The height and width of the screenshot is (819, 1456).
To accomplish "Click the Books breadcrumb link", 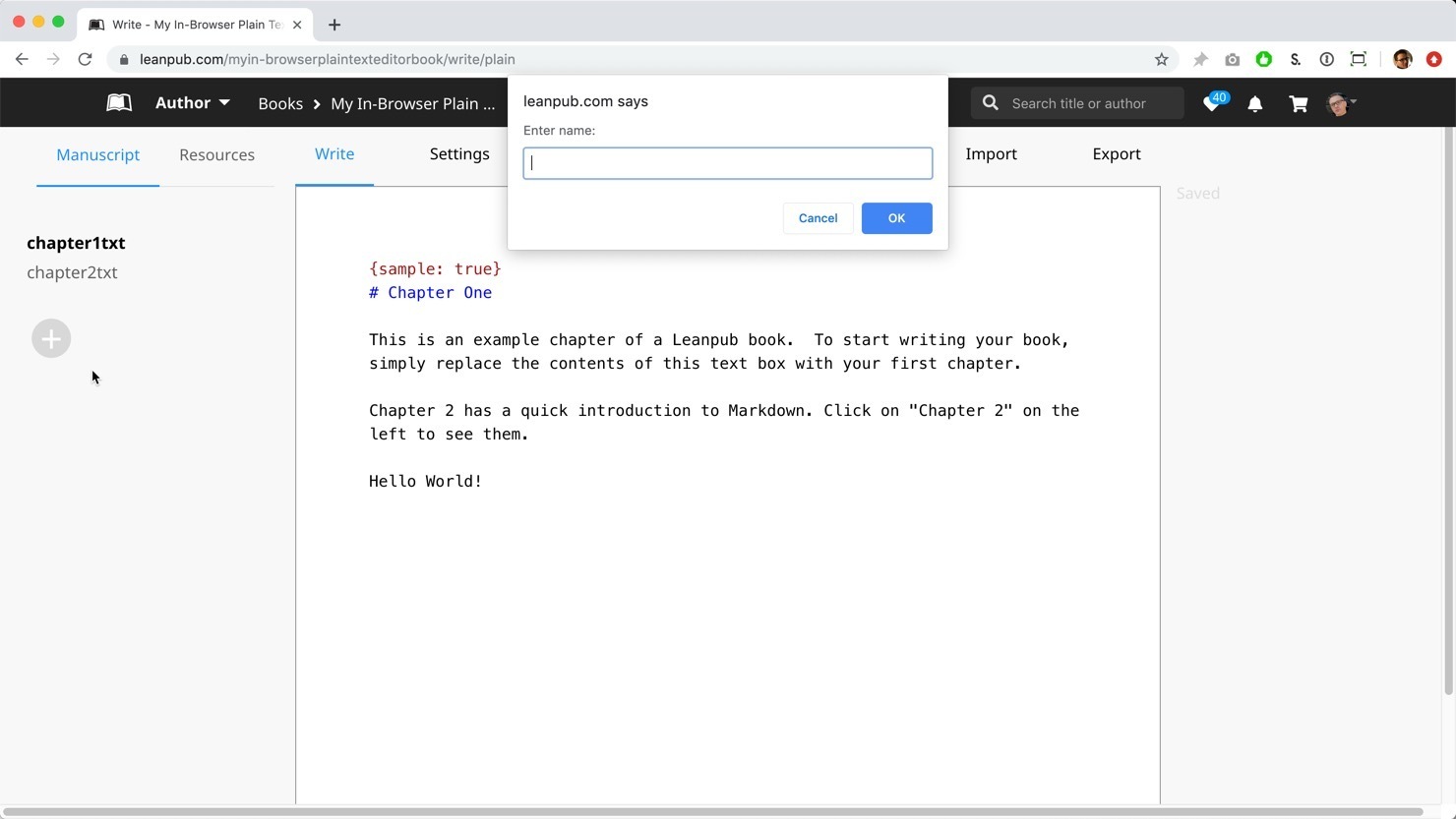I will (x=280, y=104).
